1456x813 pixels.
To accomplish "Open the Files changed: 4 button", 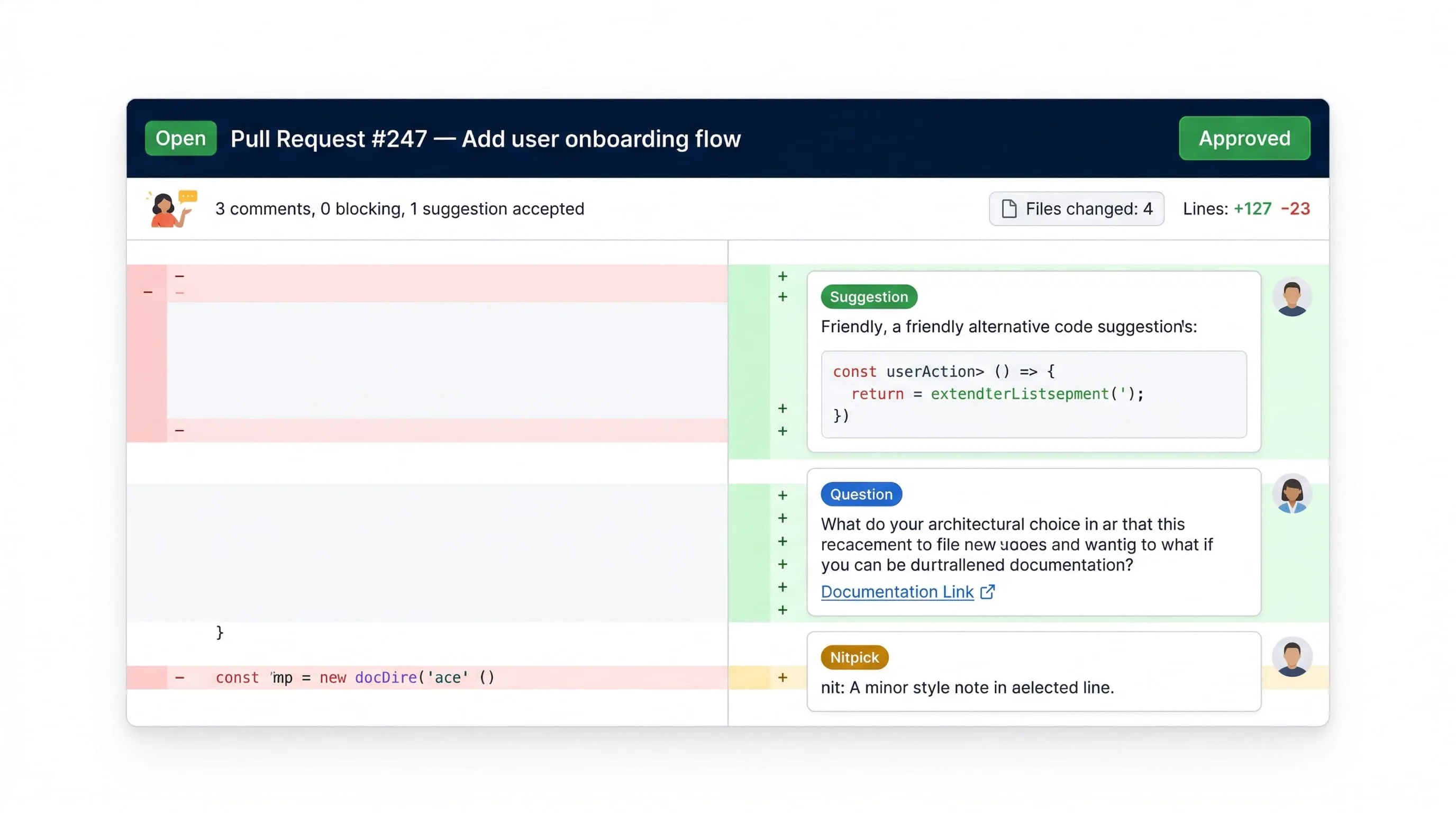I will [1076, 209].
